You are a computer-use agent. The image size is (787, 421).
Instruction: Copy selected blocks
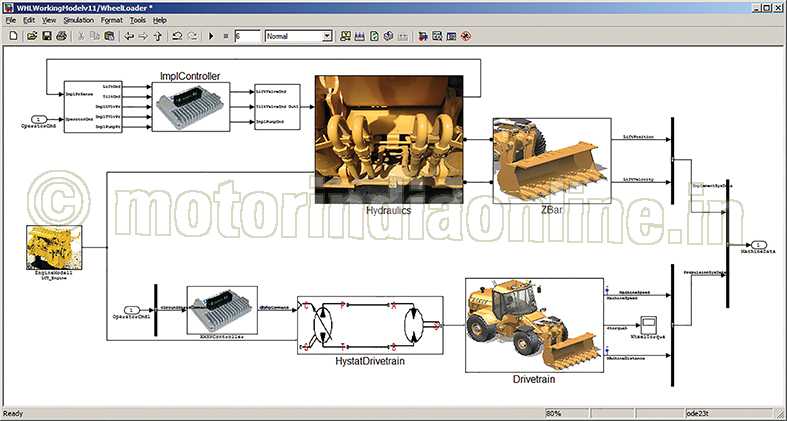click(95, 36)
